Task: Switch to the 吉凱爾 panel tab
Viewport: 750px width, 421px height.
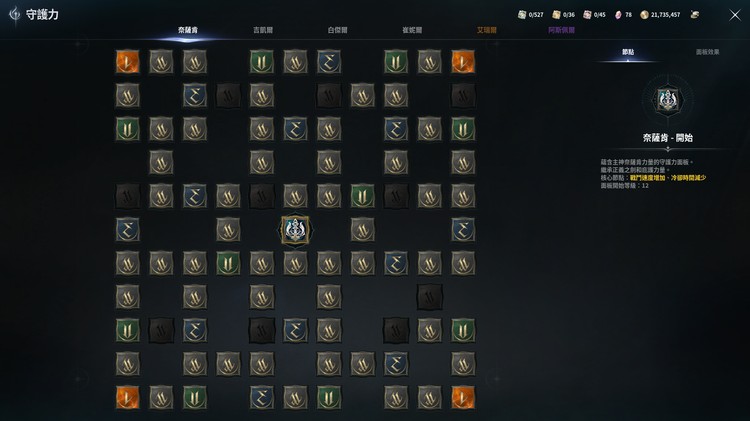Action: pos(263,30)
